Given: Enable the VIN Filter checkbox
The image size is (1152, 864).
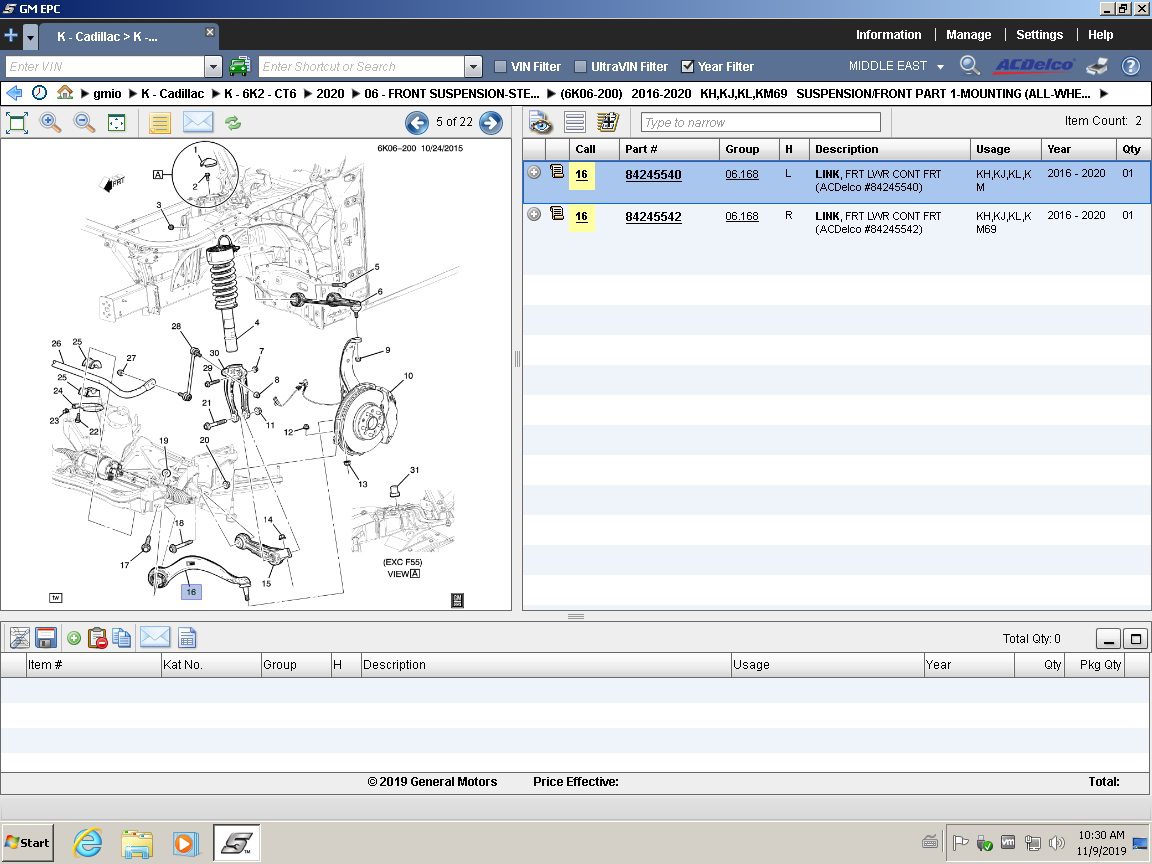Looking at the screenshot, I should tap(501, 67).
